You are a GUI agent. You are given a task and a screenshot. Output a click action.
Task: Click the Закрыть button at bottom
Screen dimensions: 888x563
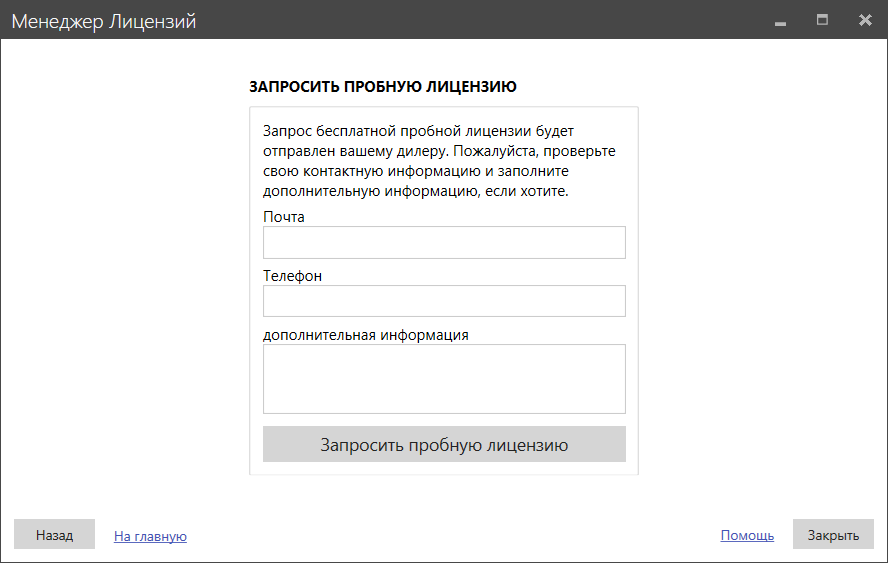click(833, 535)
